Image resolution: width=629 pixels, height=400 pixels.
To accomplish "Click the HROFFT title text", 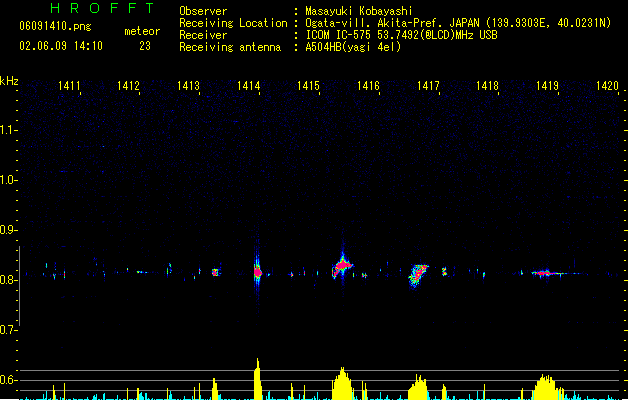I will 102,8.
